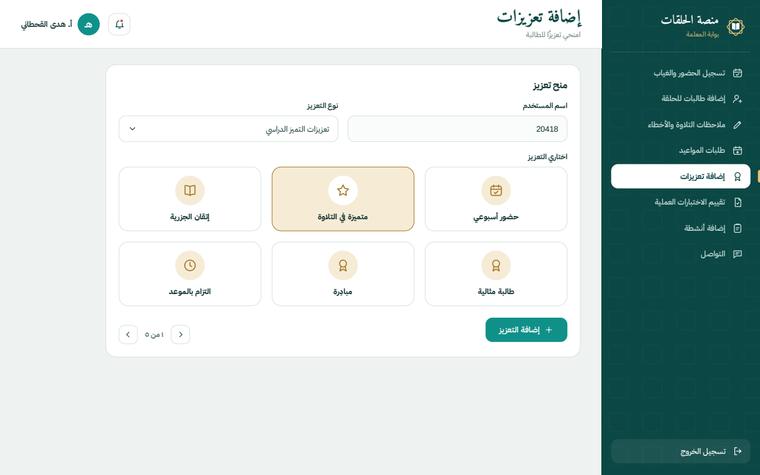Screen dimensions: 760x475
Task: Click the ribbon icon on مبادرة card
Action: point(343,265)
